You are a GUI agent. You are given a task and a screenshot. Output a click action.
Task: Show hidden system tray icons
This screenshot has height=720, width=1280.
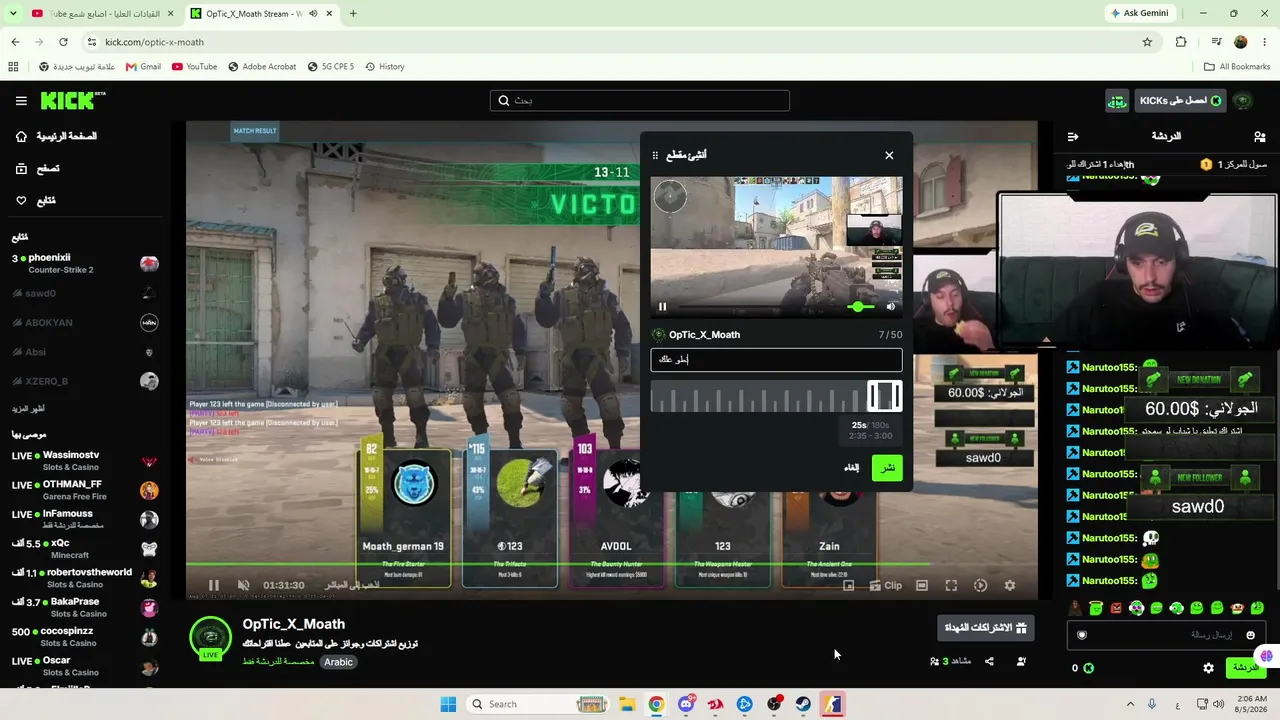click(1130, 704)
